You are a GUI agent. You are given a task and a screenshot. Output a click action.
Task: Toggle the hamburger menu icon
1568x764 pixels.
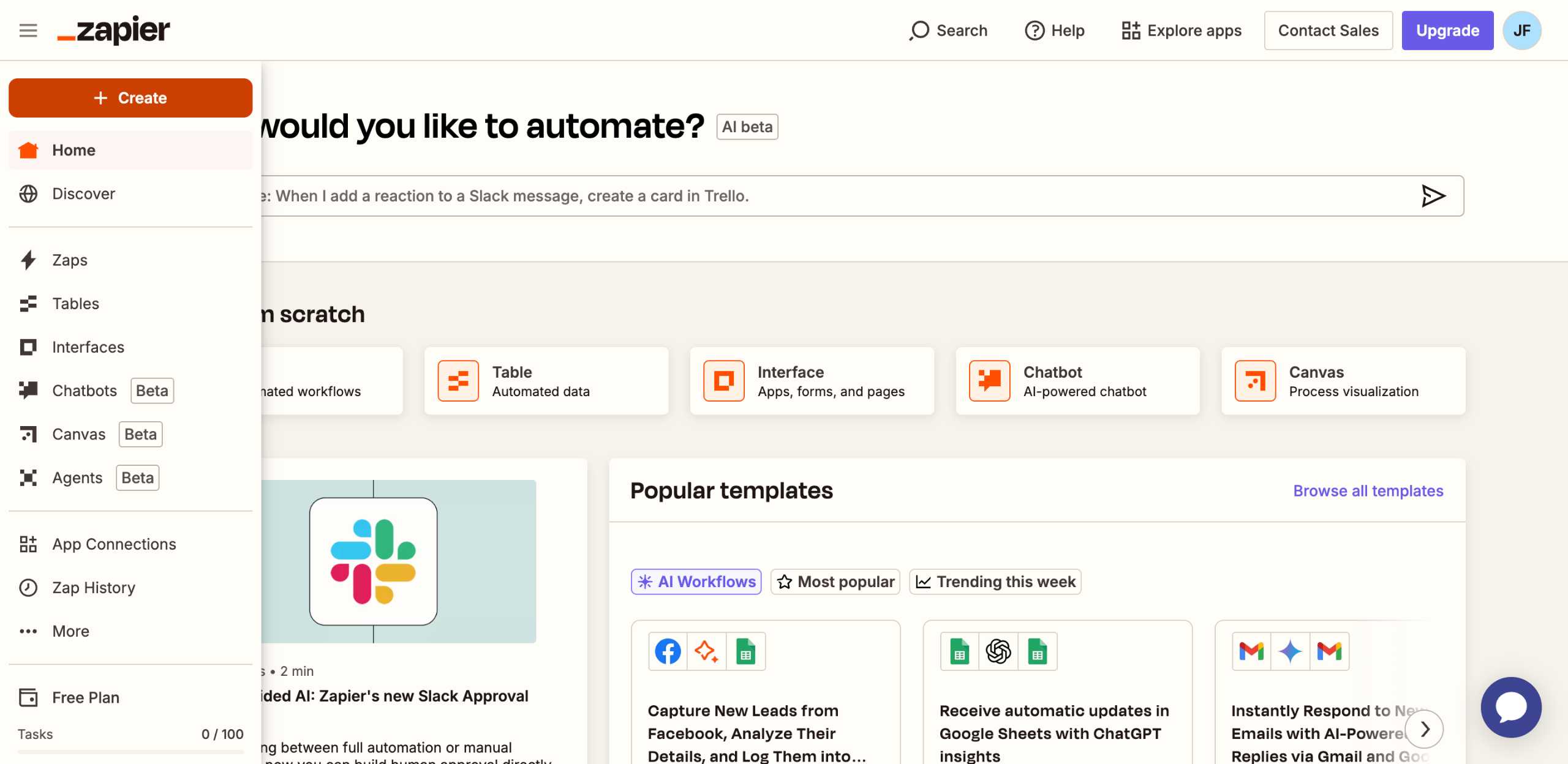pyautogui.click(x=28, y=30)
